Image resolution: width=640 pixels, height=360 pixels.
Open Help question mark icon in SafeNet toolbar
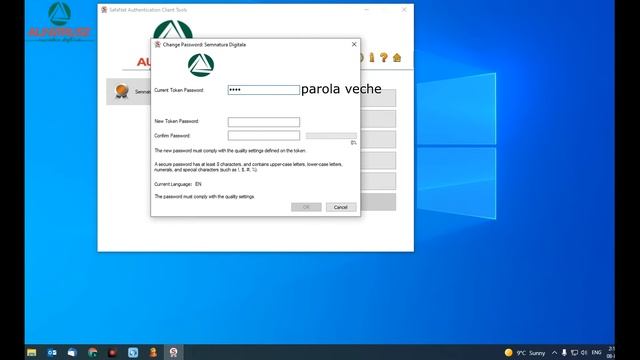(x=384, y=58)
